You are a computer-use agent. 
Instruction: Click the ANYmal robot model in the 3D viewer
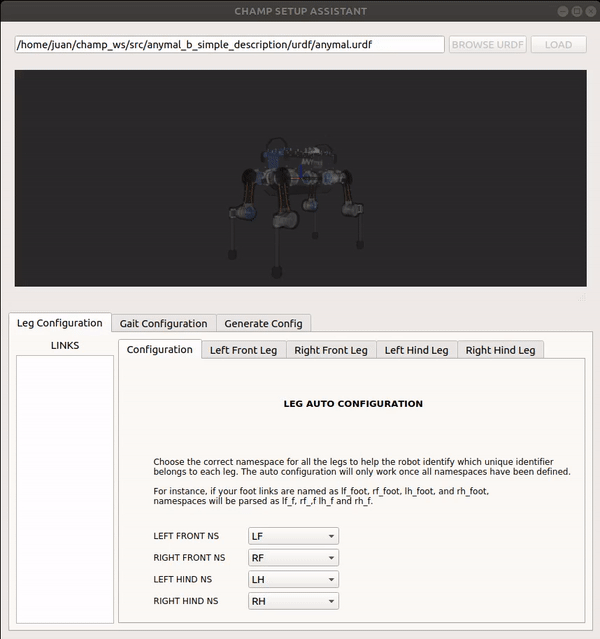[x=296, y=206]
